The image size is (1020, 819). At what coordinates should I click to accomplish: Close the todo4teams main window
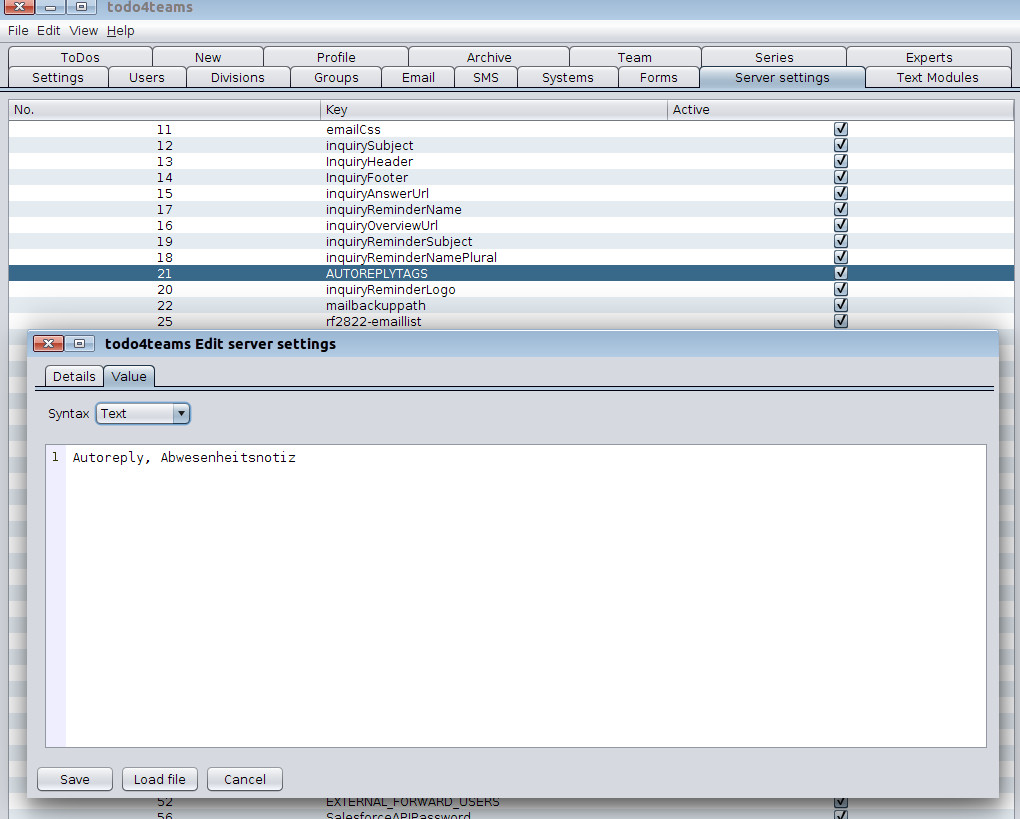19,7
